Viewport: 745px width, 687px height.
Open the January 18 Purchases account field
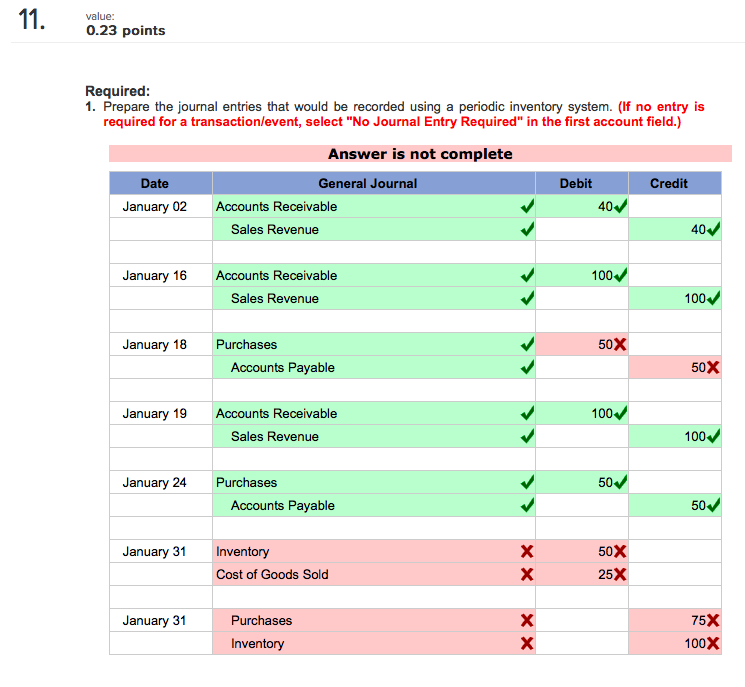point(373,344)
